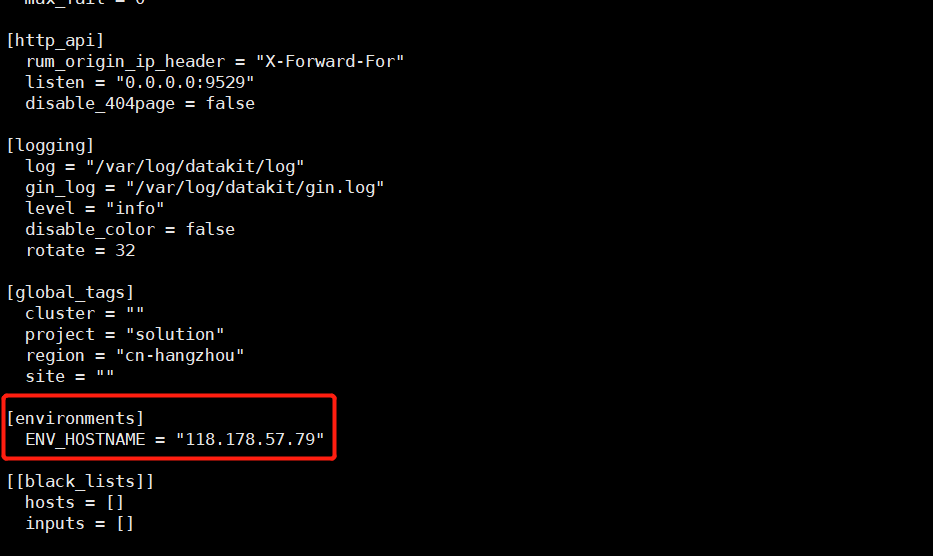The width and height of the screenshot is (933, 556).
Task: Click the disable_404page false value
Action: pyautogui.click(x=230, y=103)
